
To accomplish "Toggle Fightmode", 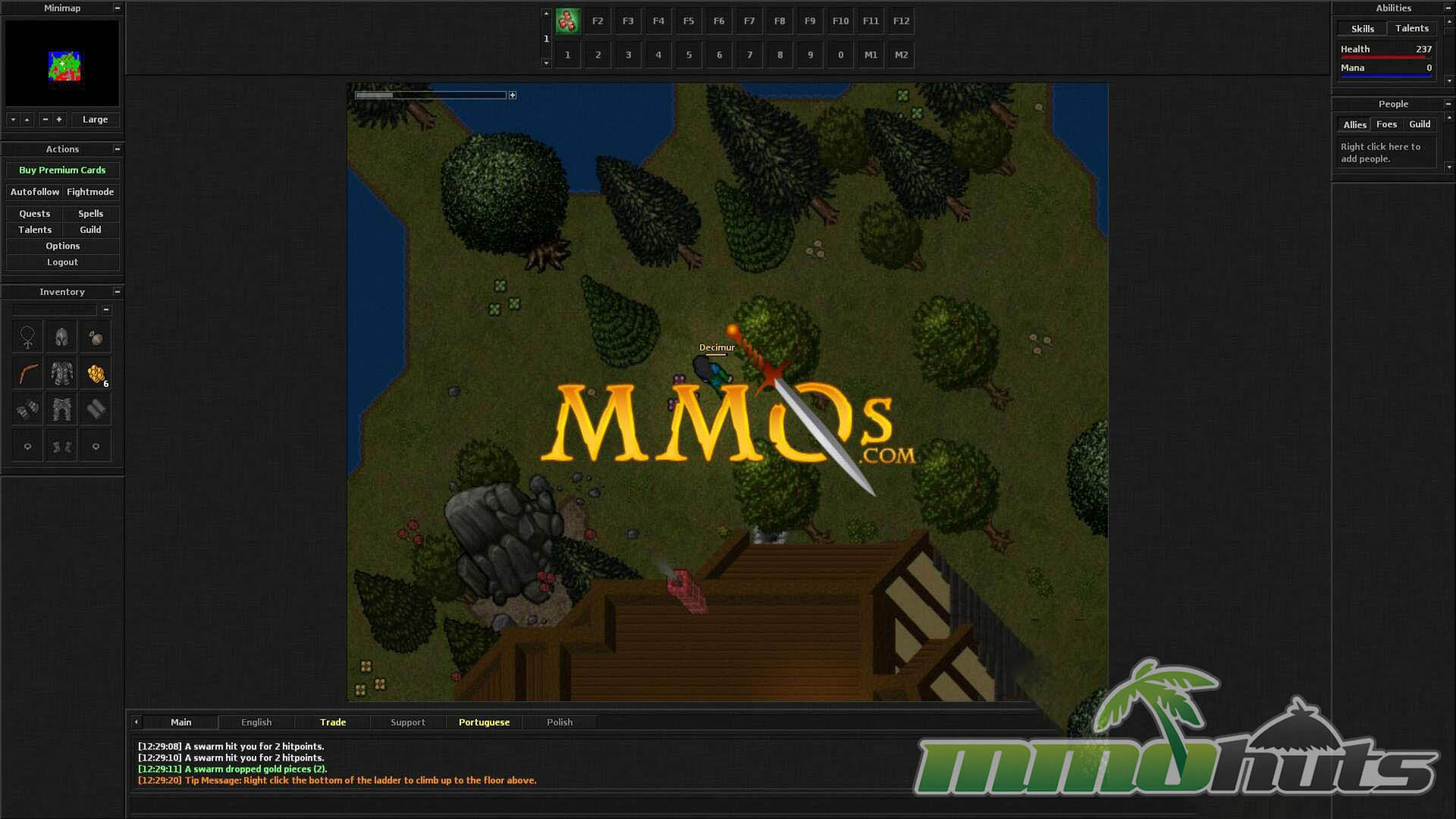I will [x=90, y=193].
